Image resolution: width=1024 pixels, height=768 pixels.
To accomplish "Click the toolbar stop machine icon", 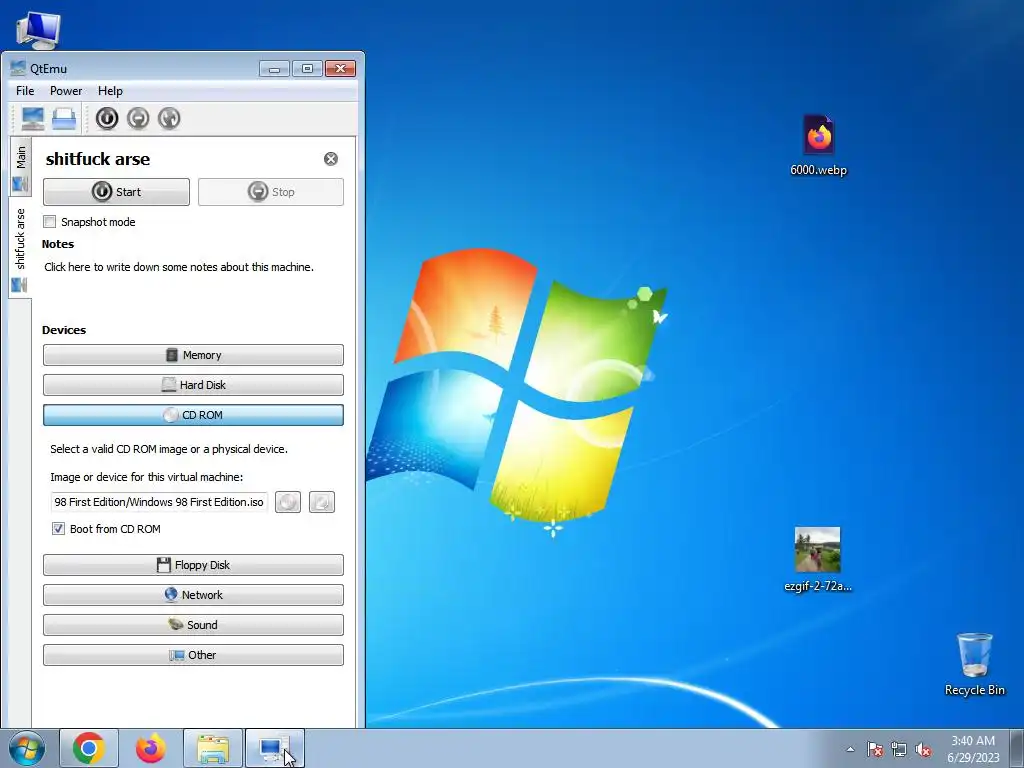I will click(x=138, y=118).
